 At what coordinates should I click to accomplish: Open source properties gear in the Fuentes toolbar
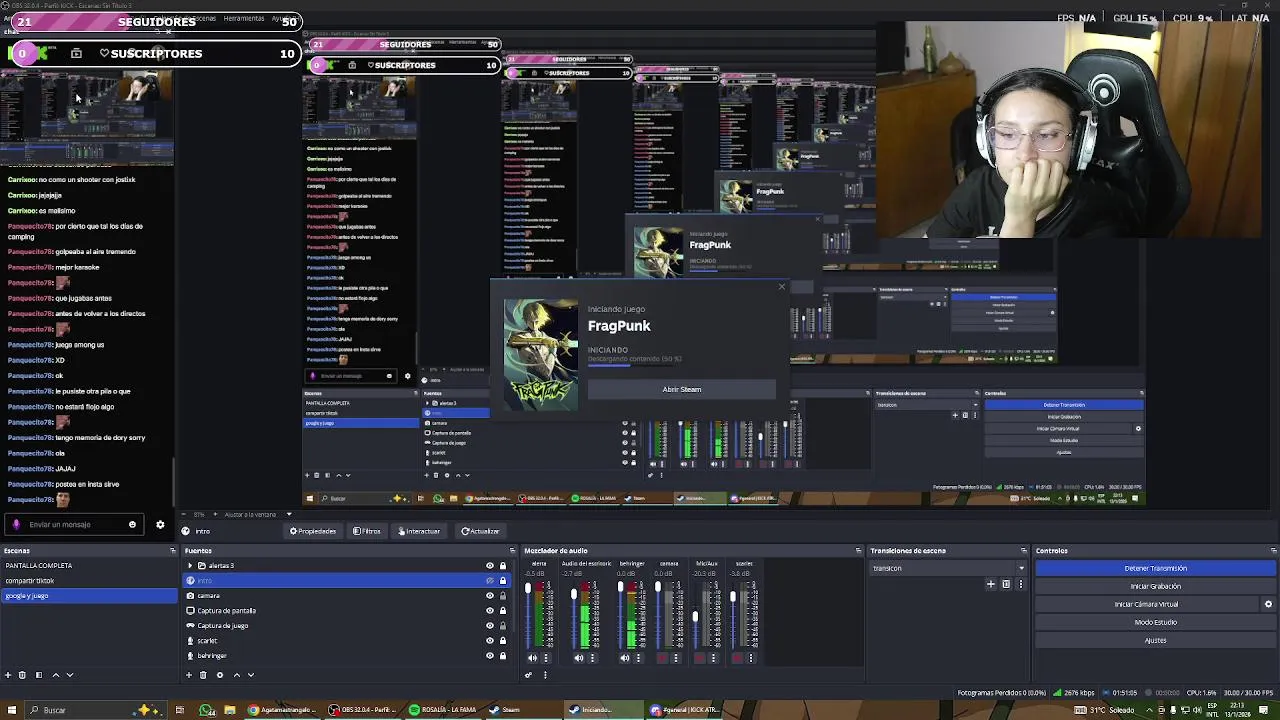click(x=220, y=675)
